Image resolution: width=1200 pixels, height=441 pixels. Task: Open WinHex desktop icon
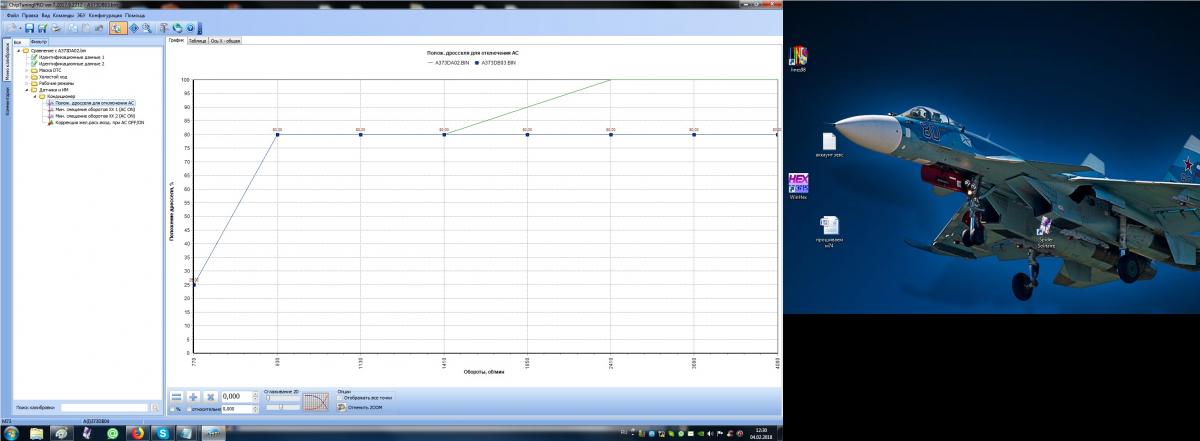pos(798,187)
